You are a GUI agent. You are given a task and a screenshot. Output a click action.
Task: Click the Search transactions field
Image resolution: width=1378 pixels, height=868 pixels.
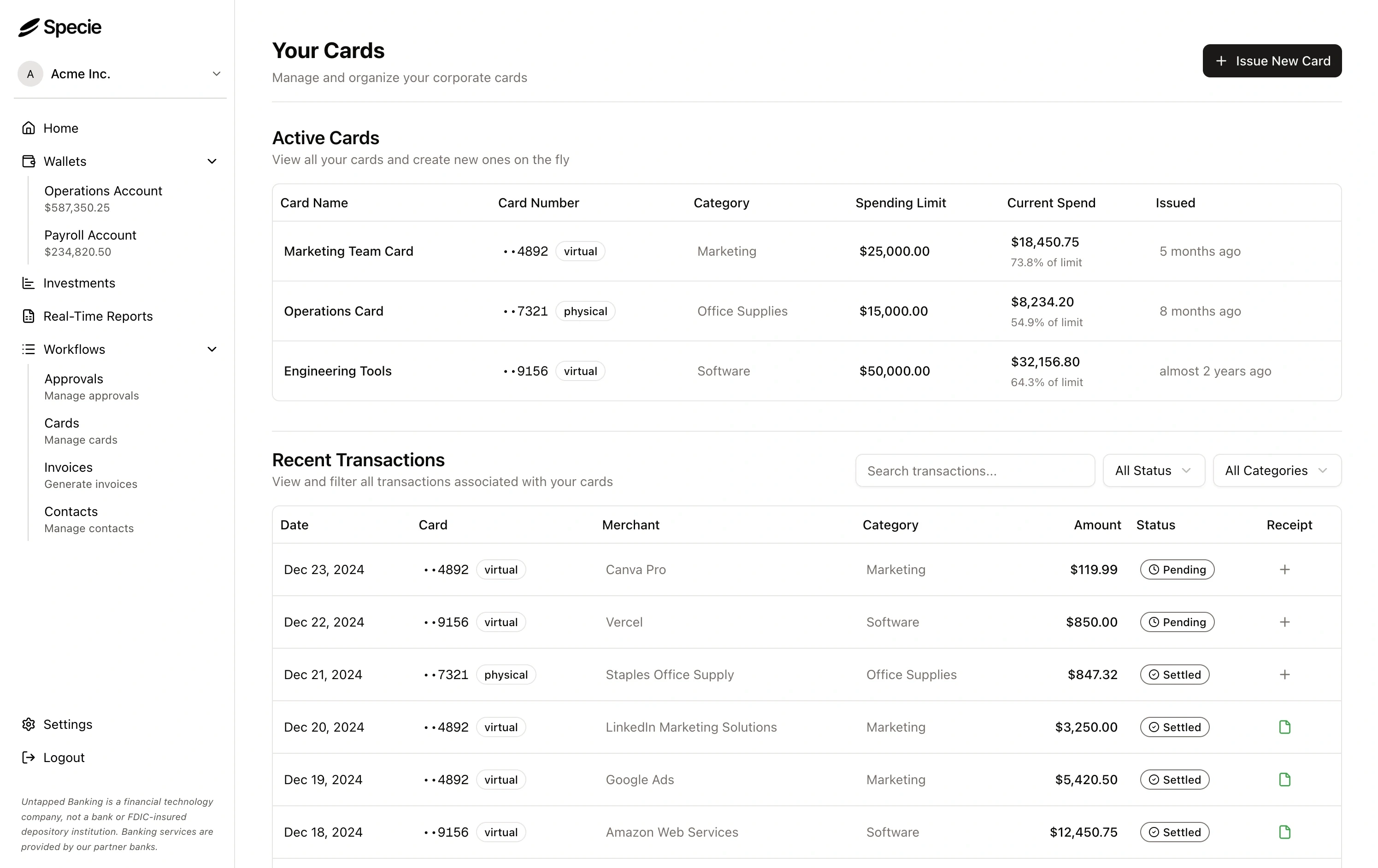click(975, 470)
